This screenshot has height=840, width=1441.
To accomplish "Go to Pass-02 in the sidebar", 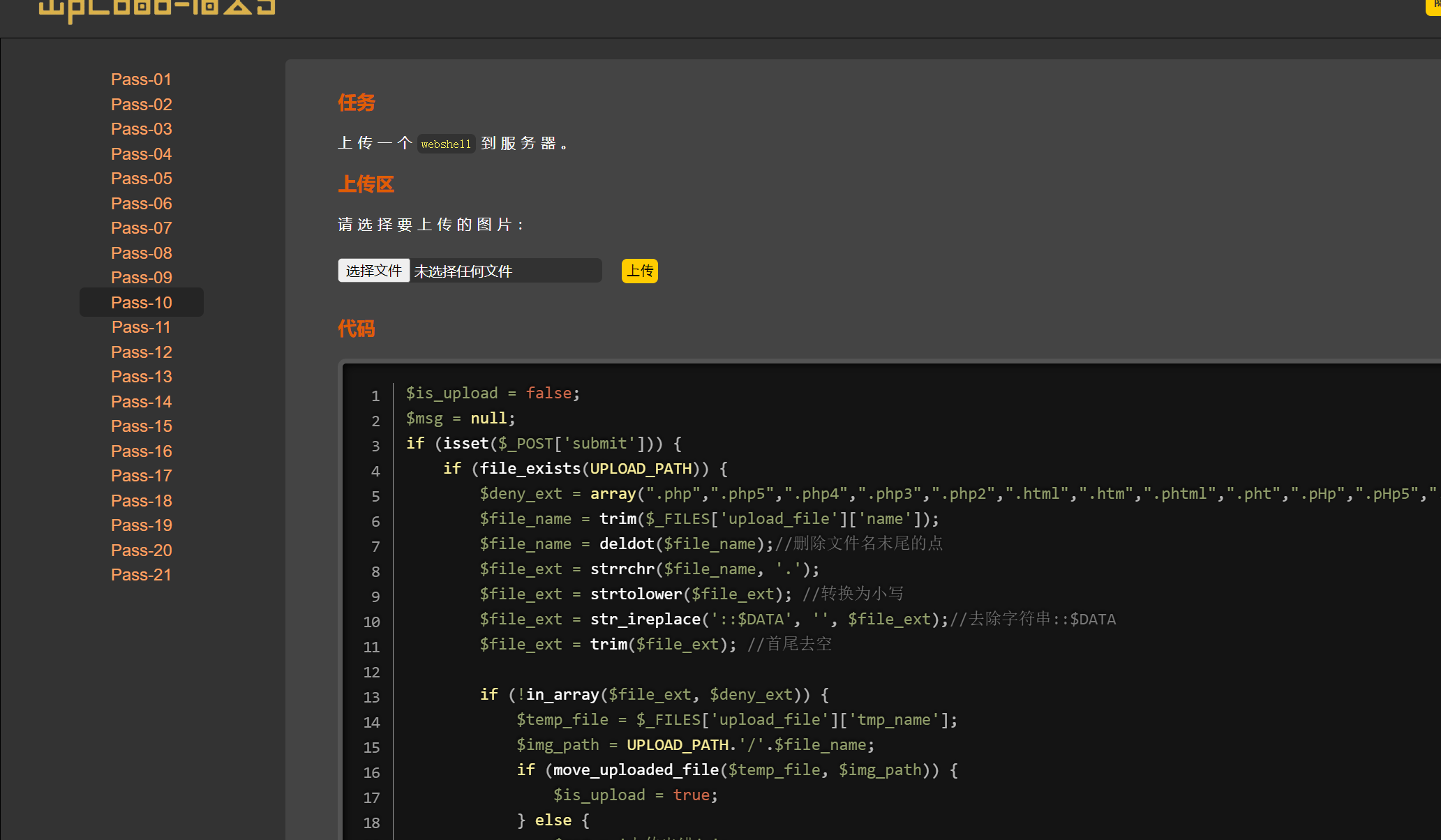I will 141,105.
